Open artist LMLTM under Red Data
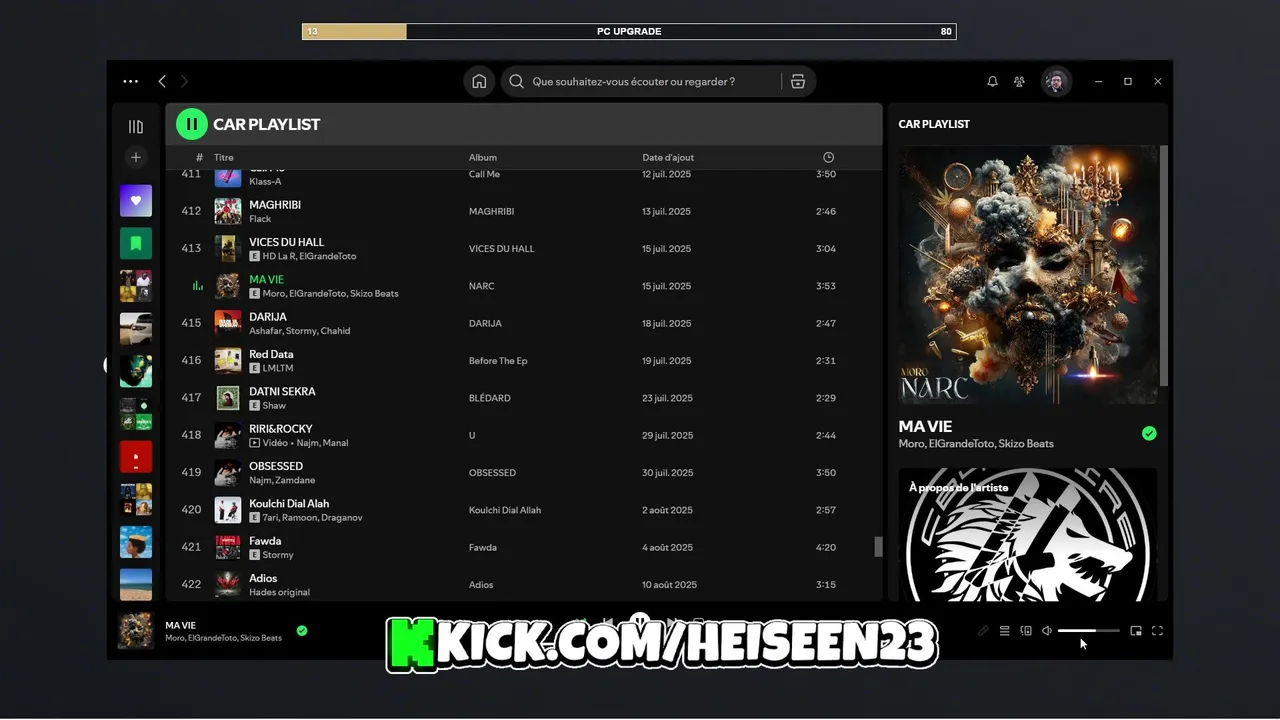This screenshot has height=720, width=1280. click(278, 368)
